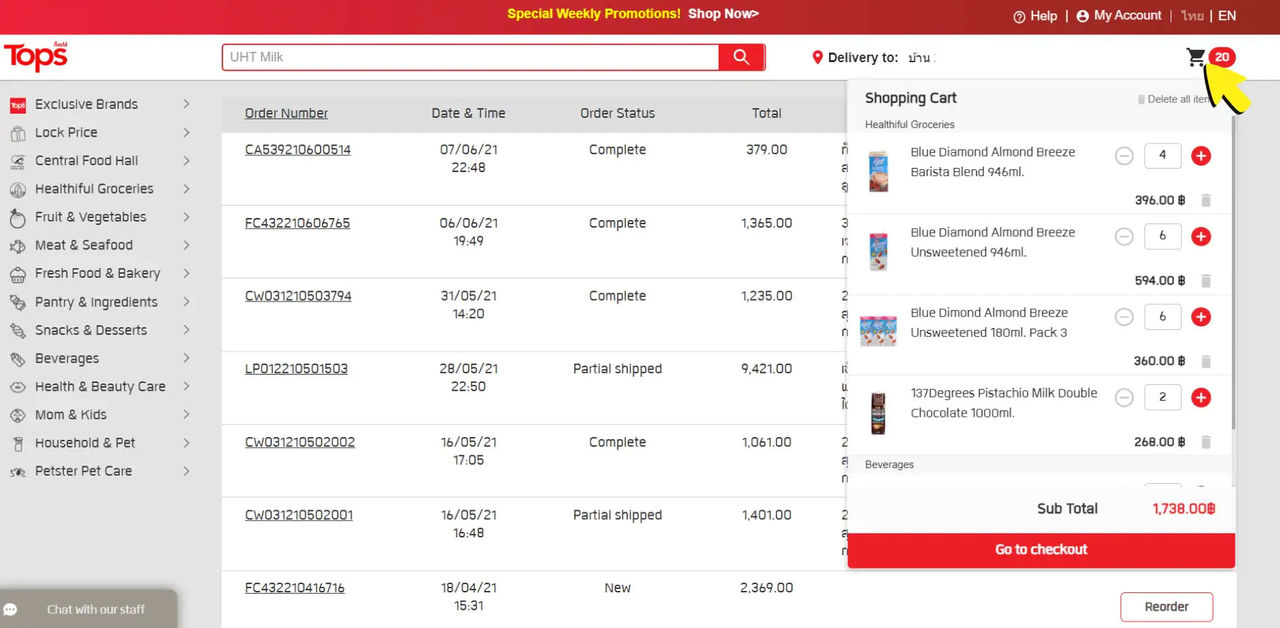Click the Mom & Kids icon
Viewport: 1280px width, 628px height.
[17, 415]
